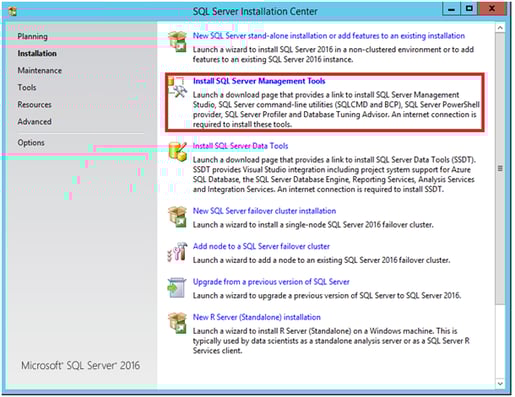Click the description about upgrading to SQL Server 2016

[x=327, y=295]
